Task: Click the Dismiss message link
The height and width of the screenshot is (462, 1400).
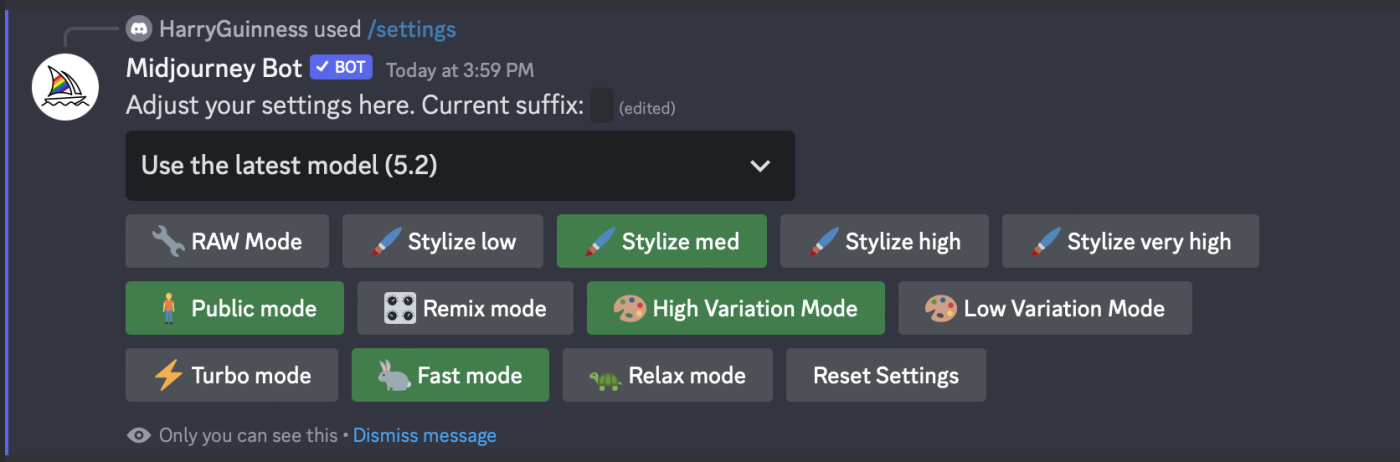Action: click(x=425, y=435)
